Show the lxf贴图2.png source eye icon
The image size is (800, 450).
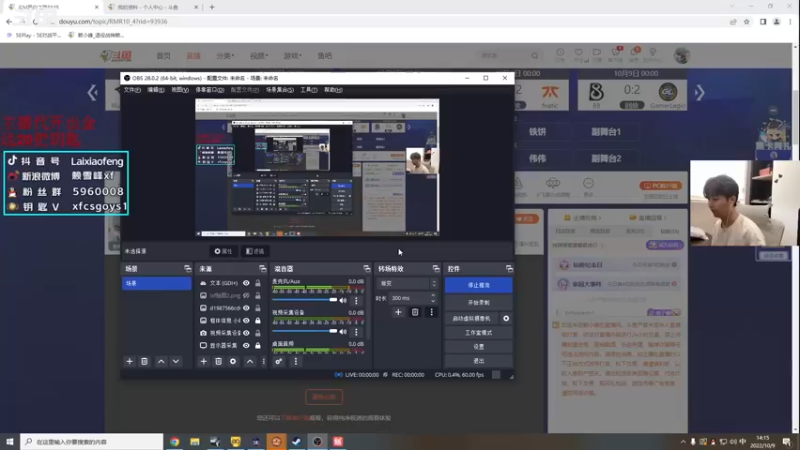pyautogui.click(x=246, y=295)
